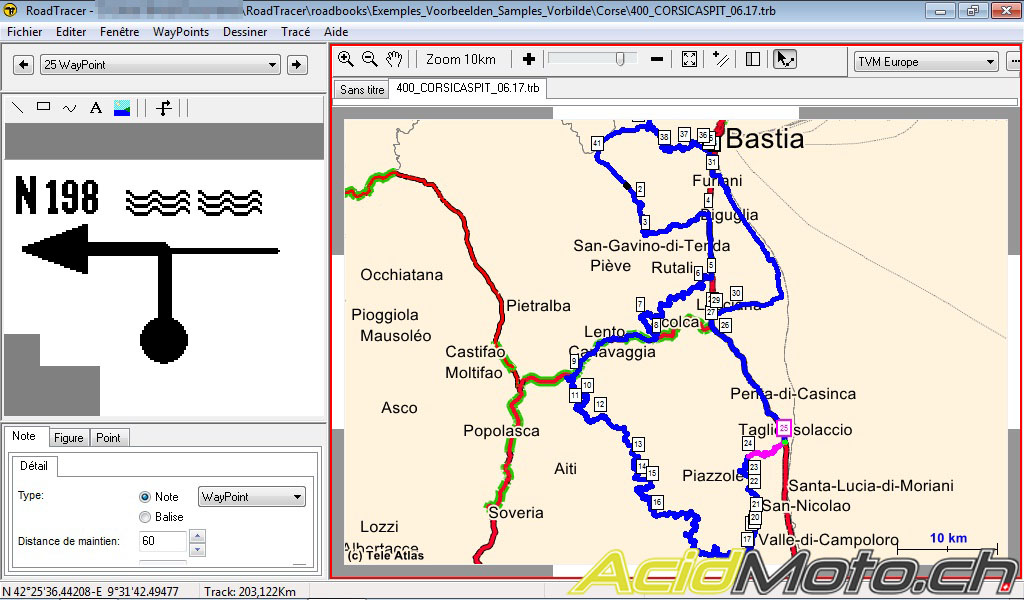Click waypoint marker 12 on the map

tap(600, 404)
